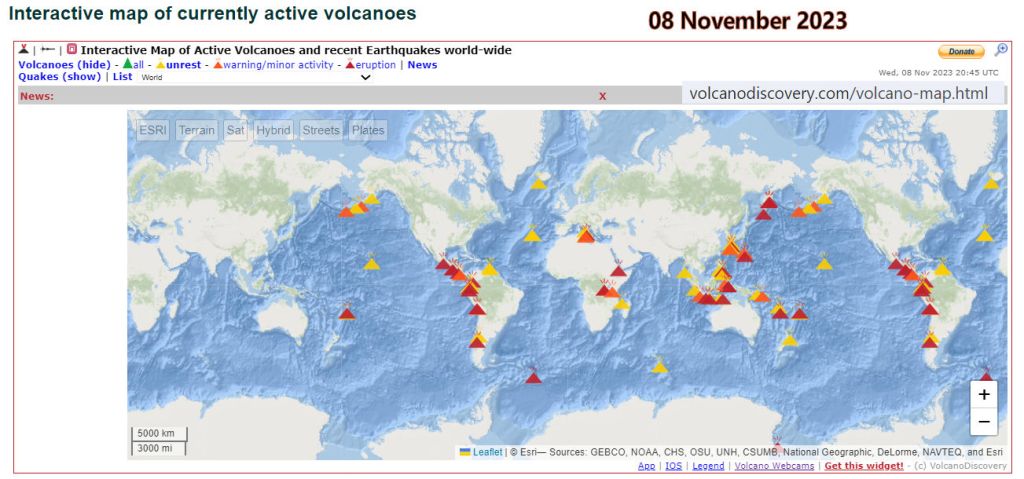1024x479 pixels.
Task: Click the volcano icon in the header
Action: click(24, 49)
